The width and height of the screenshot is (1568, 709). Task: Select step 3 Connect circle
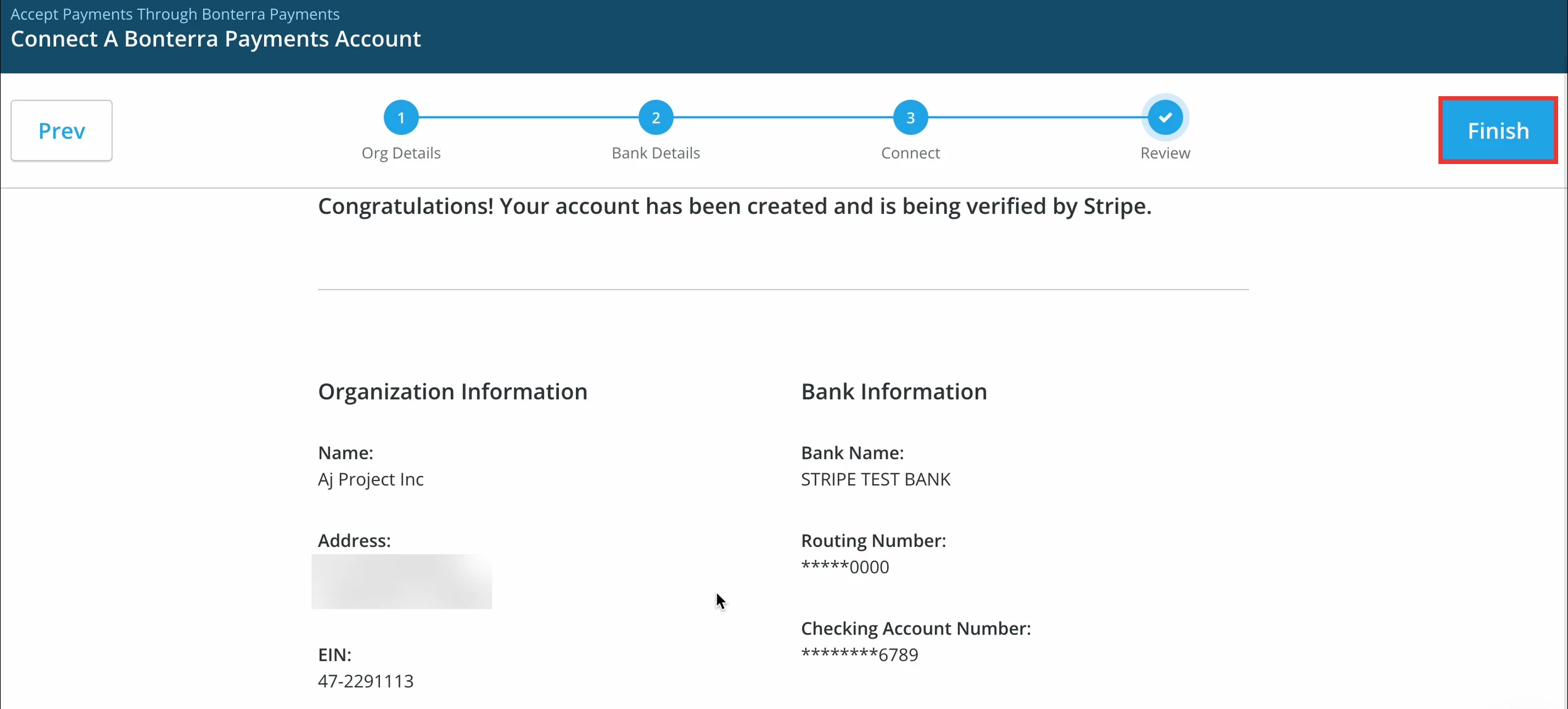pos(910,117)
